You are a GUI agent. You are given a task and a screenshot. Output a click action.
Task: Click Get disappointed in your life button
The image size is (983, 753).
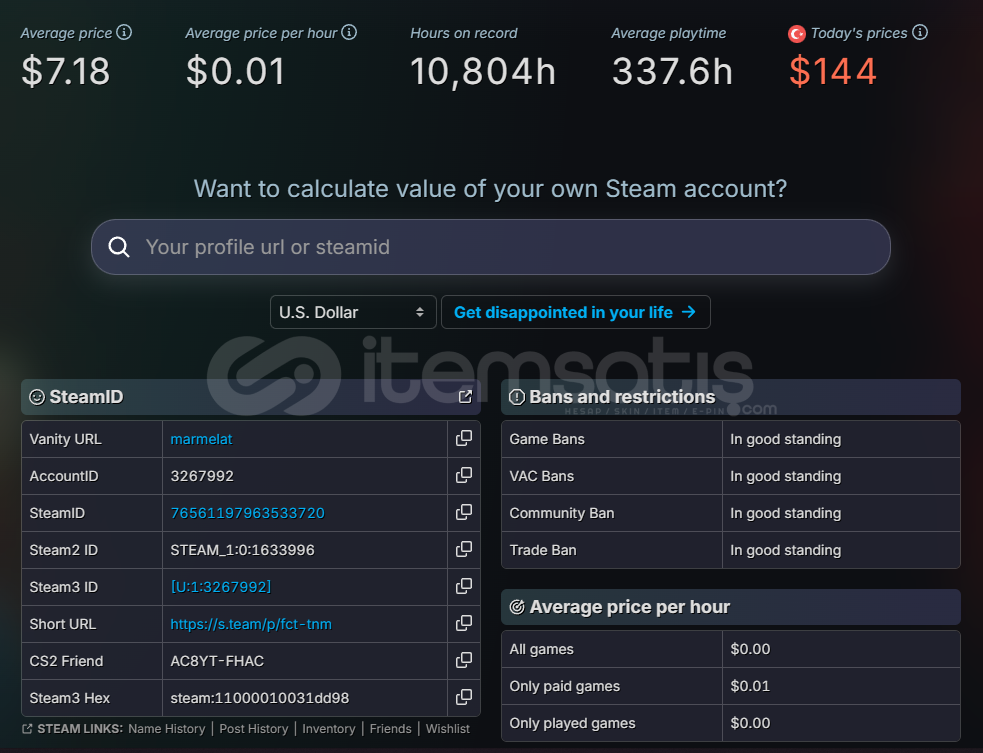[x=576, y=312]
